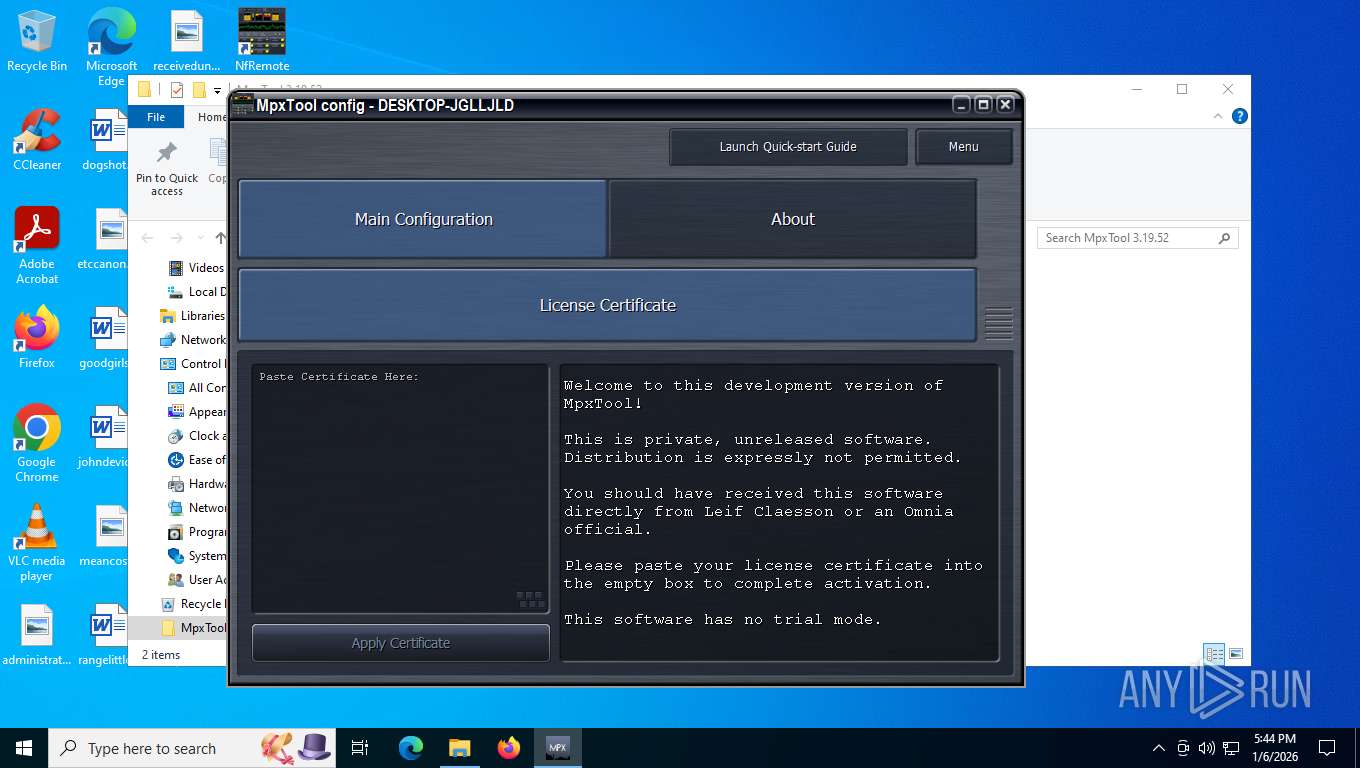Click the File tab in File Explorer

pyautogui.click(x=156, y=117)
